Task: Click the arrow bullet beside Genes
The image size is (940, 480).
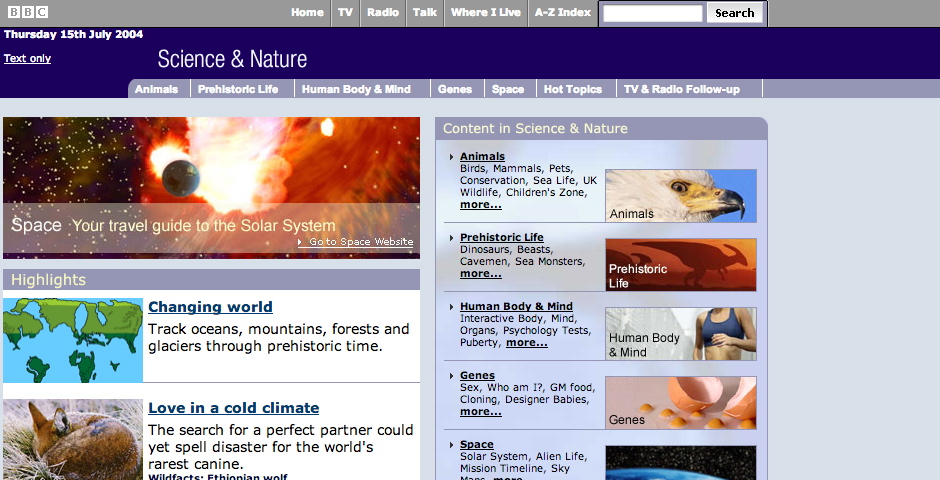Action: (x=451, y=376)
